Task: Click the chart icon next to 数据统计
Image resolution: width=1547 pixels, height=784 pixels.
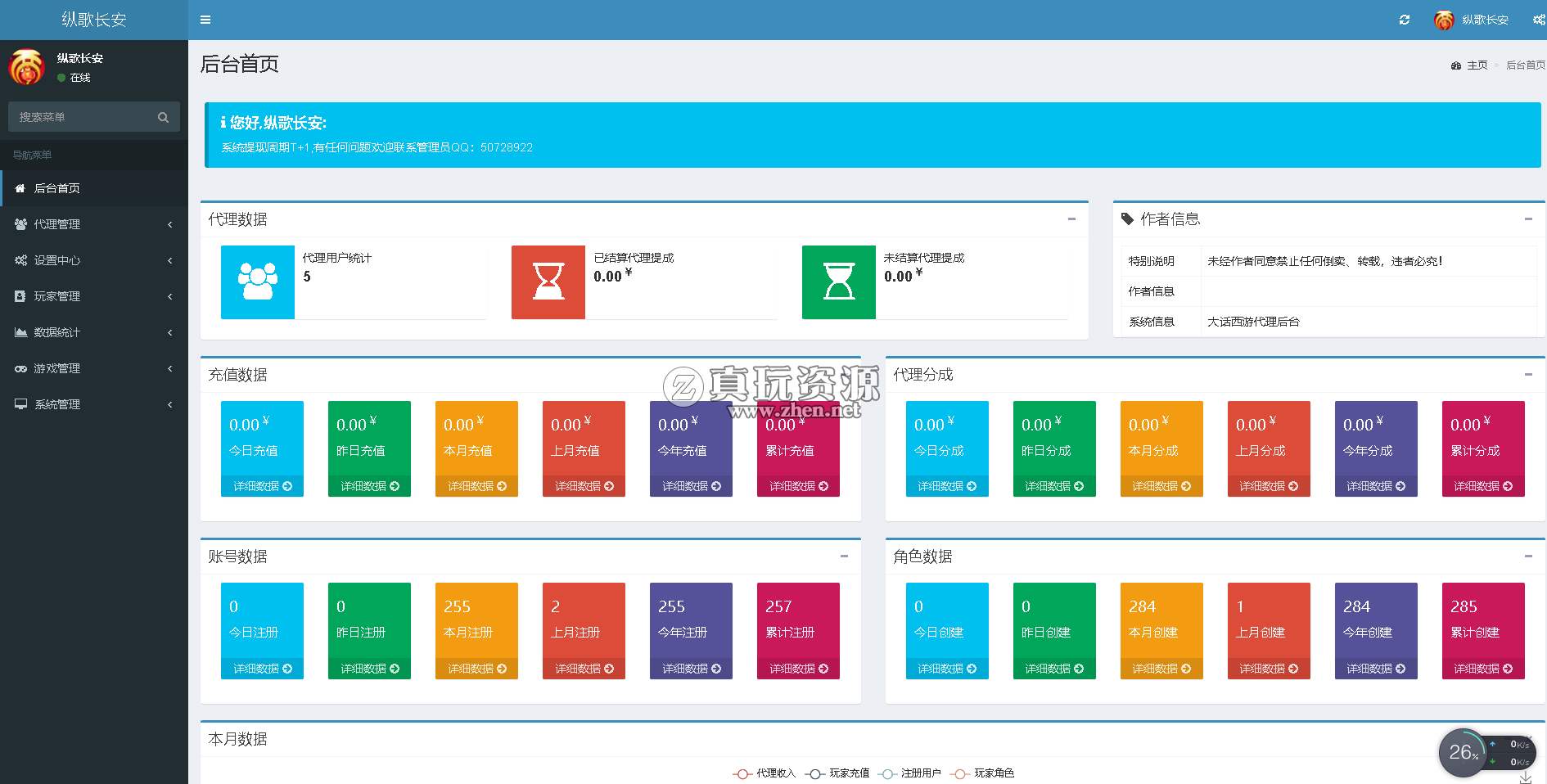Action: tap(20, 332)
